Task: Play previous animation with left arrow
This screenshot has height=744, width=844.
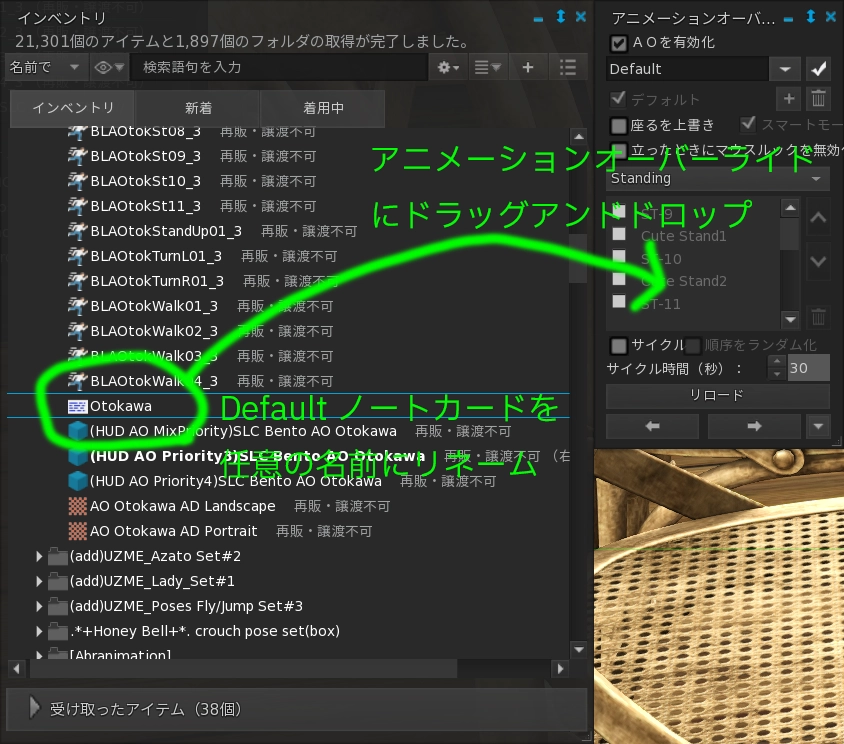Action: click(x=652, y=426)
